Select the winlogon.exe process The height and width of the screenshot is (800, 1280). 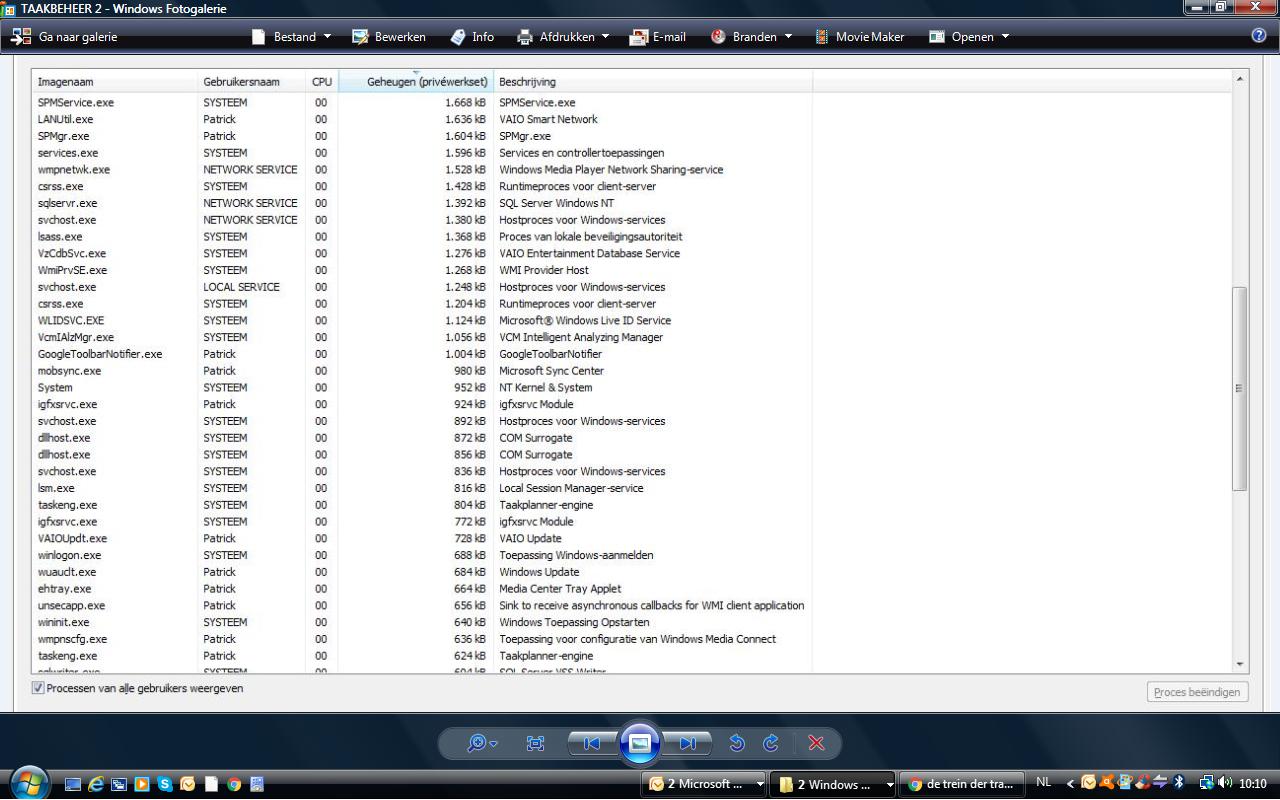(x=69, y=555)
